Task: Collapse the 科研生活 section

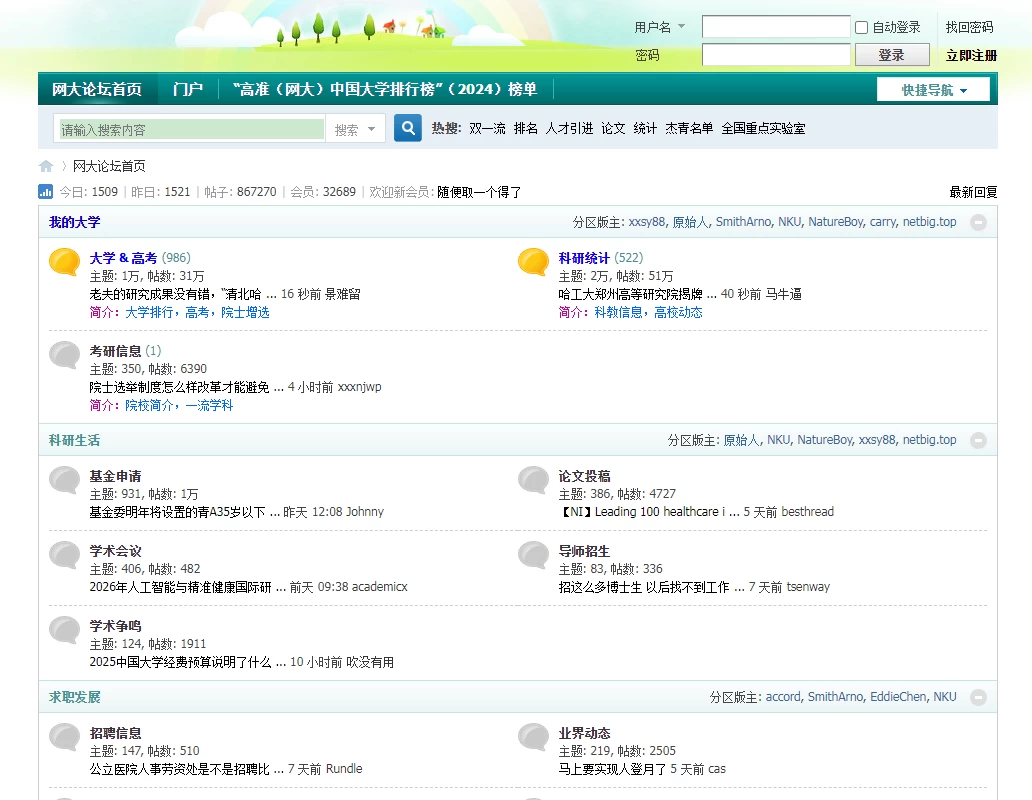Action: (978, 440)
